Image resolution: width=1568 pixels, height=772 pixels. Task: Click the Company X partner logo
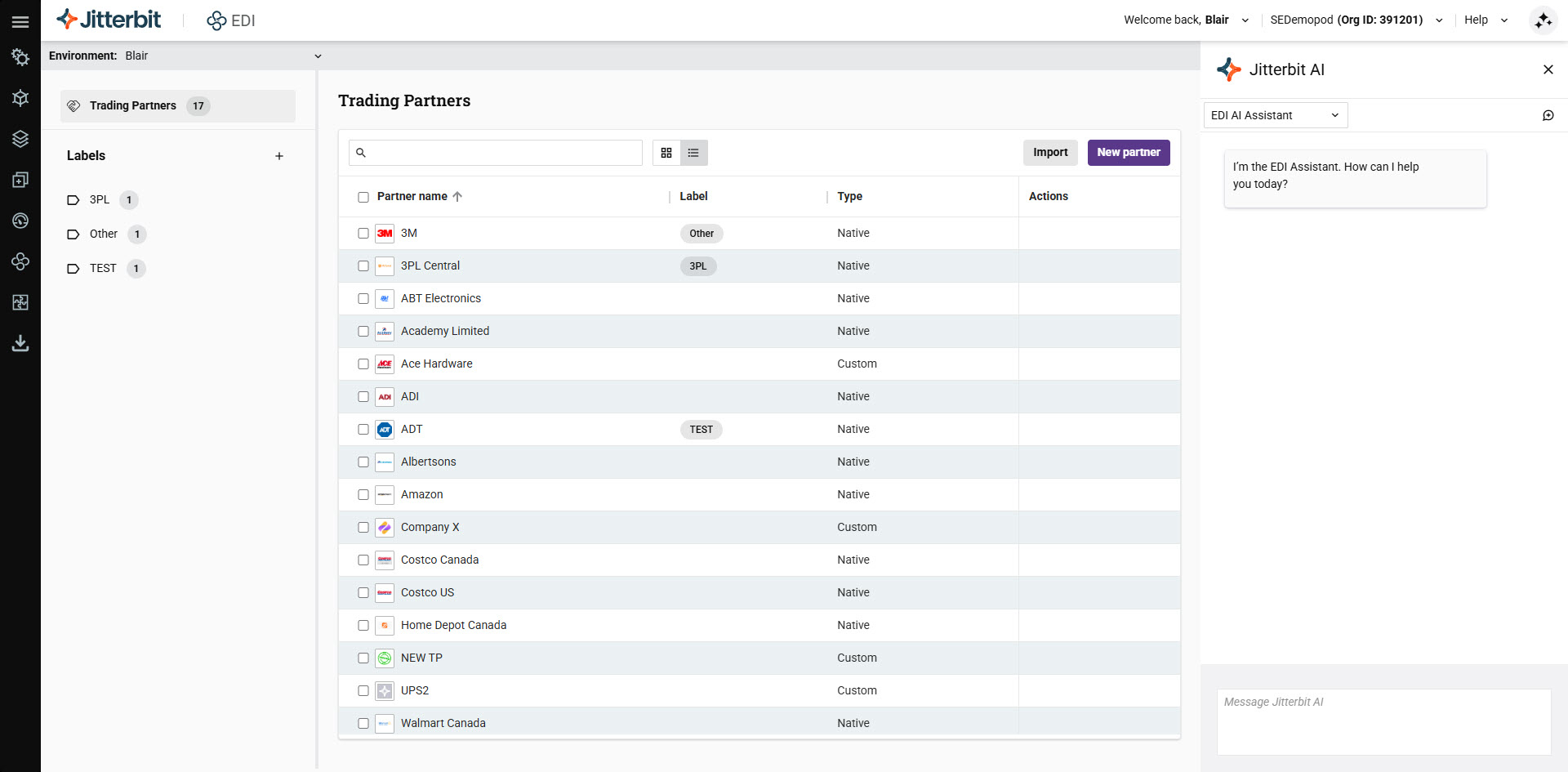pos(385,528)
